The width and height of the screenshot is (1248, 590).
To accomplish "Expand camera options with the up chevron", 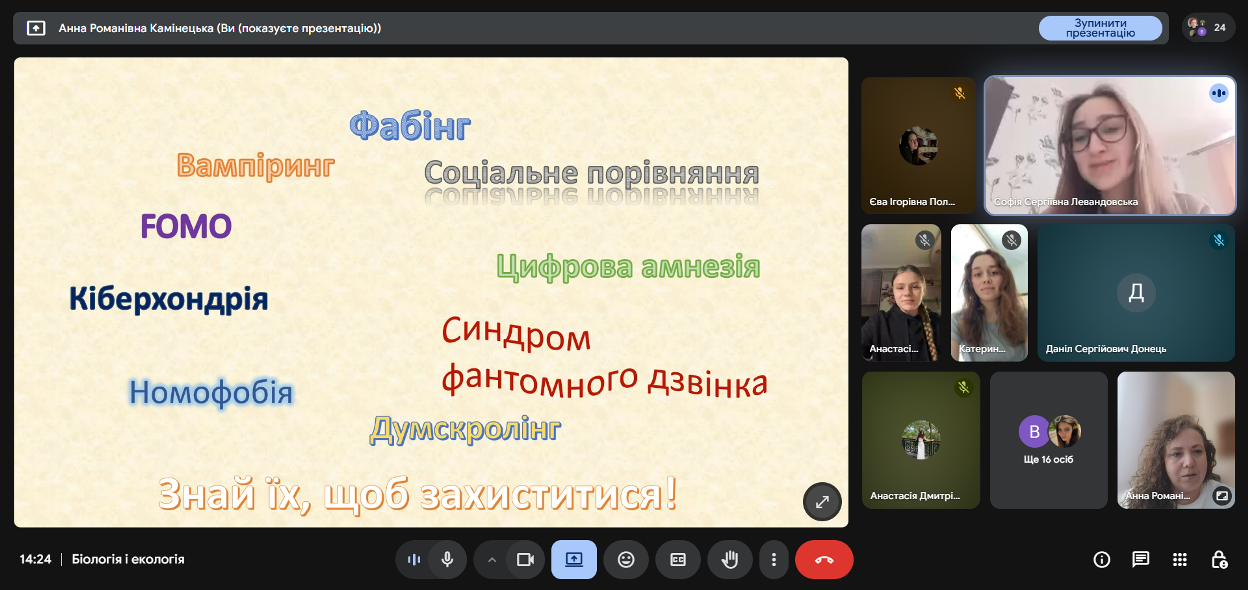I will click(x=491, y=560).
